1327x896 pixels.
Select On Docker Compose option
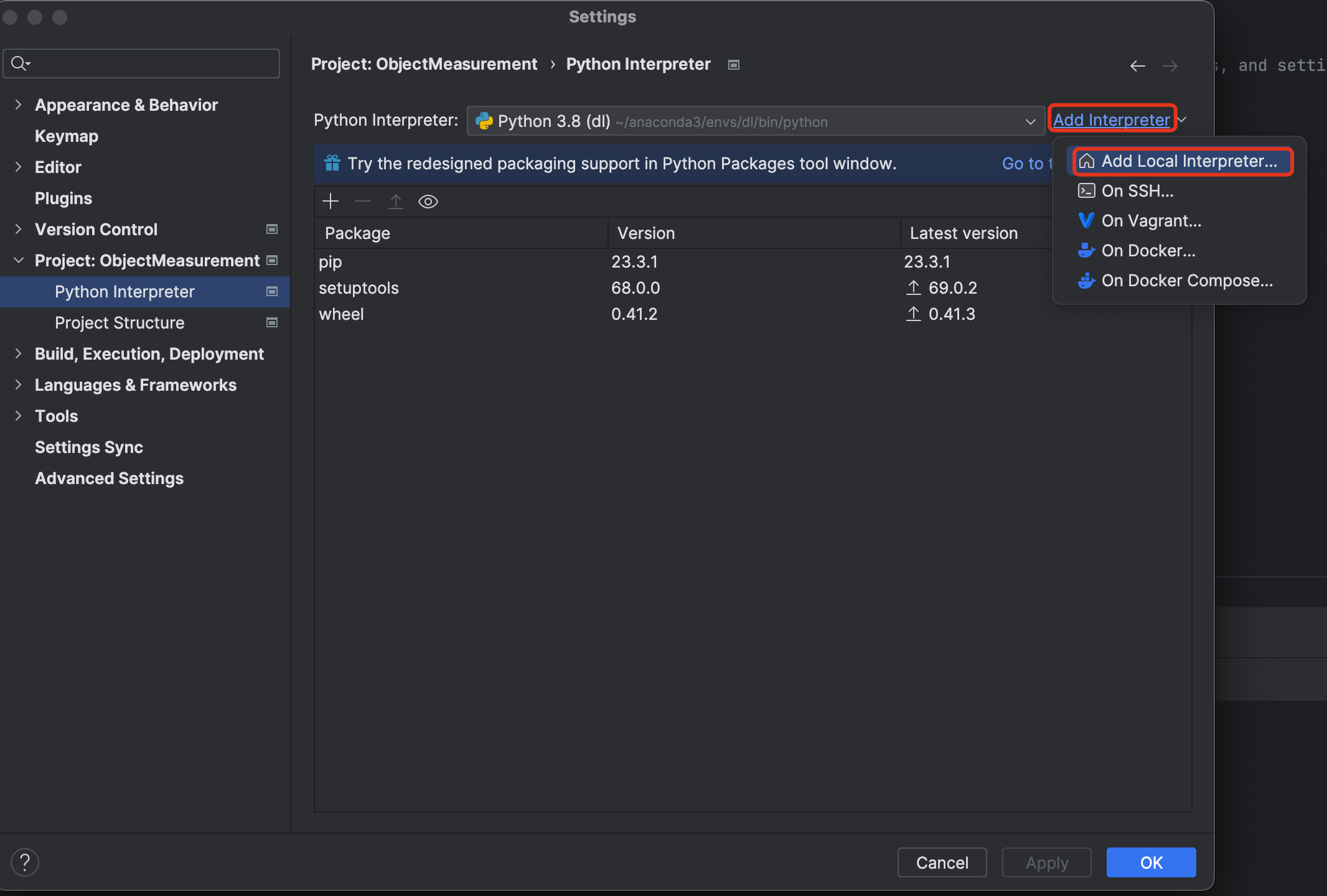tap(1186, 281)
